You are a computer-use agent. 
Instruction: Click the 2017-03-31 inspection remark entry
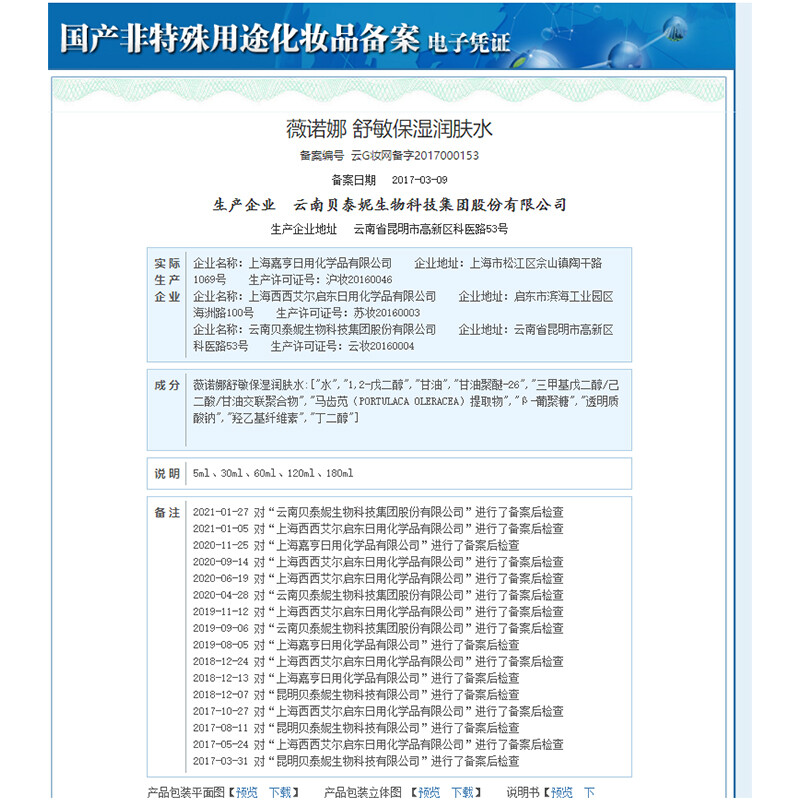355,761
